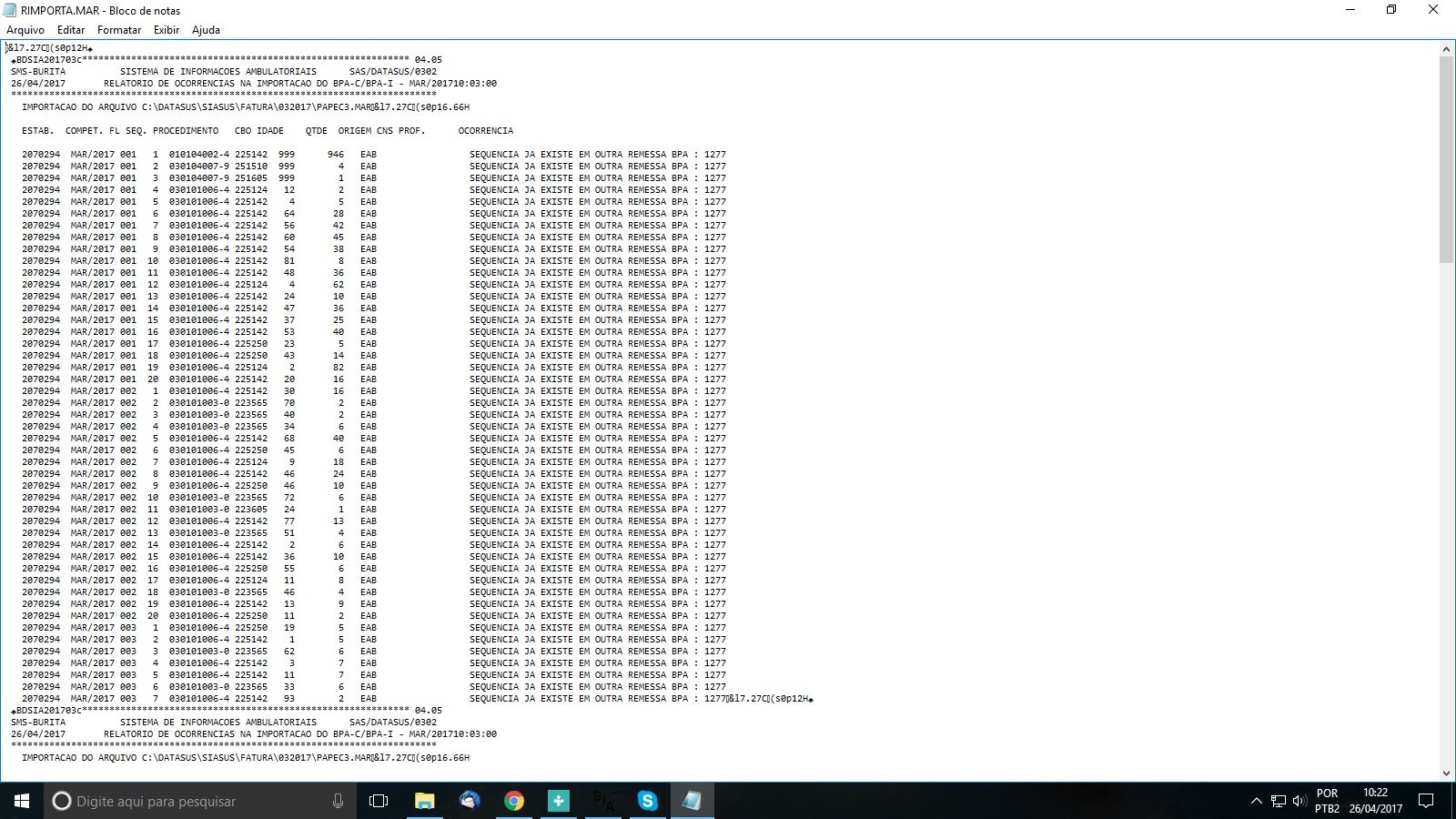Image resolution: width=1456 pixels, height=819 pixels.
Task: Open Thunderbird from the taskbar
Action: (470, 801)
